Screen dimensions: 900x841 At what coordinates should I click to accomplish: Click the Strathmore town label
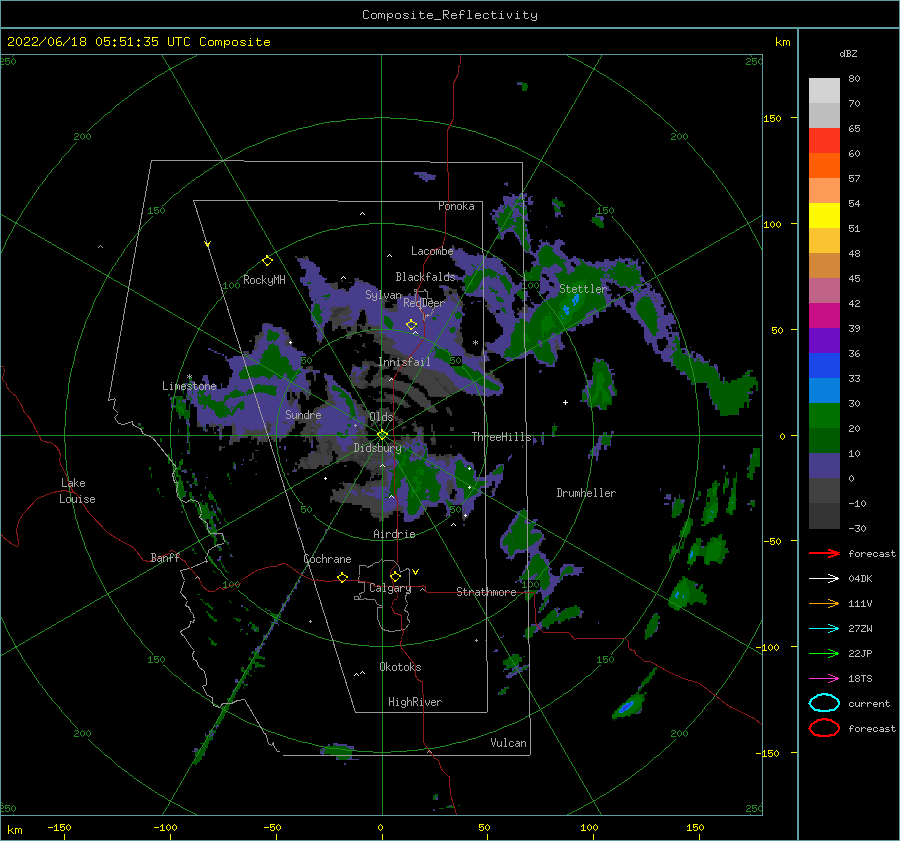(x=486, y=592)
